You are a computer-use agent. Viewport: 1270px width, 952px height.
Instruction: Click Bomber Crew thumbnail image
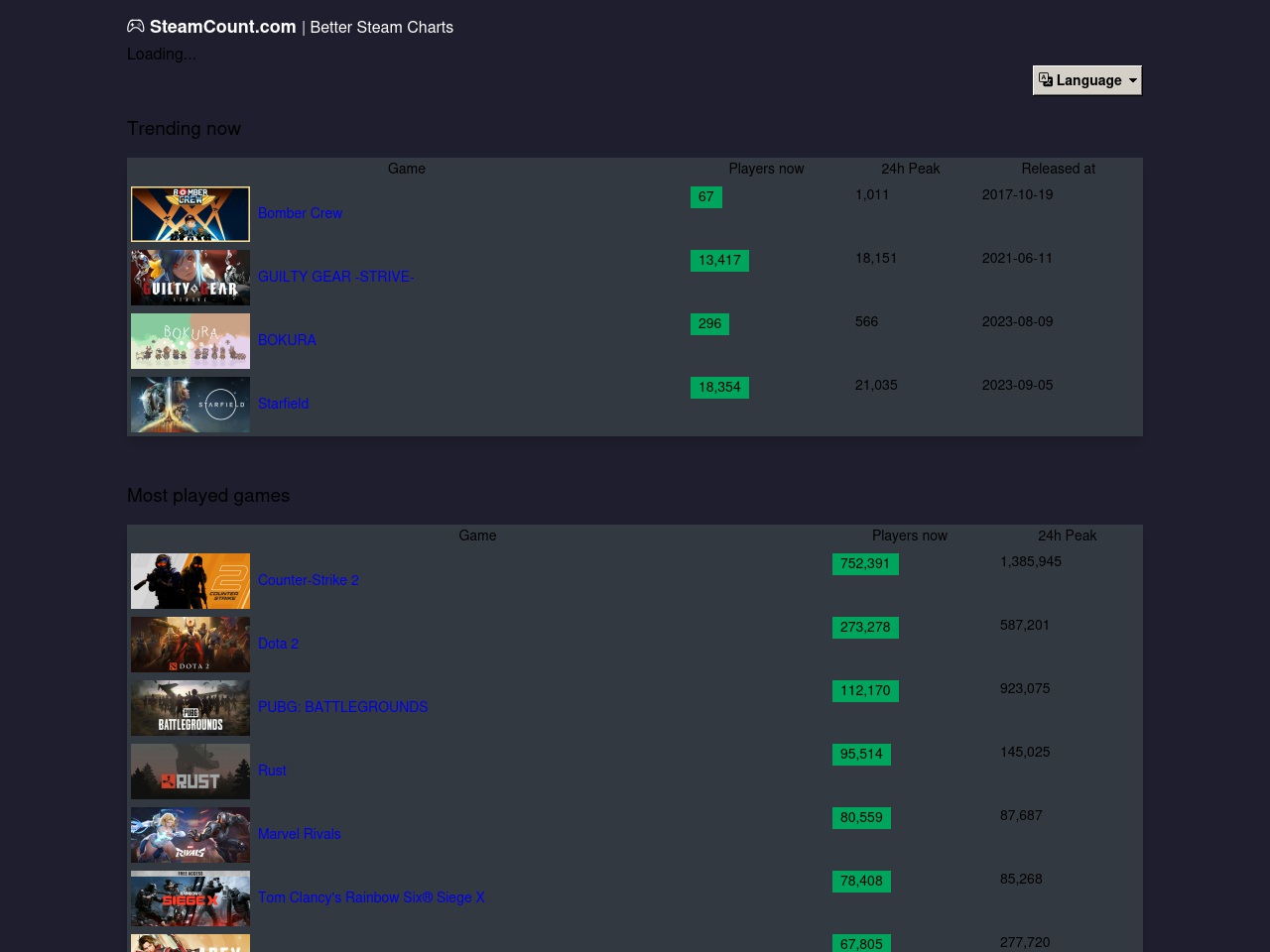(x=190, y=214)
